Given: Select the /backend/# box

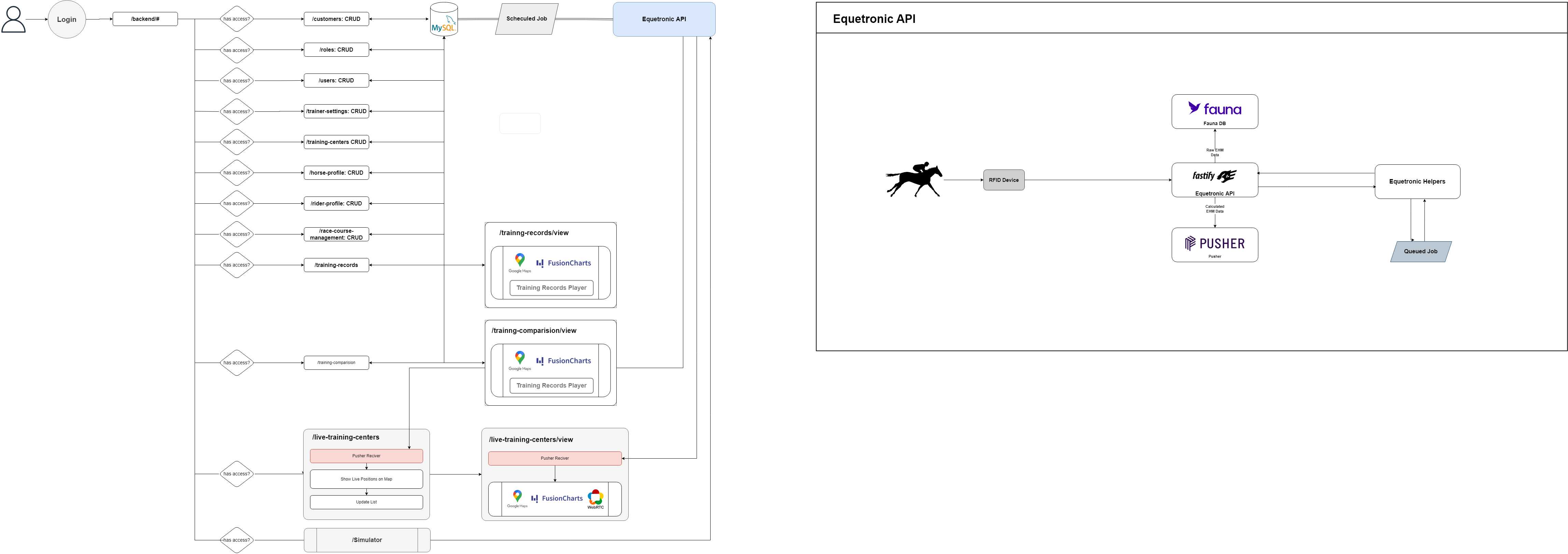Looking at the screenshot, I should click(x=145, y=19).
